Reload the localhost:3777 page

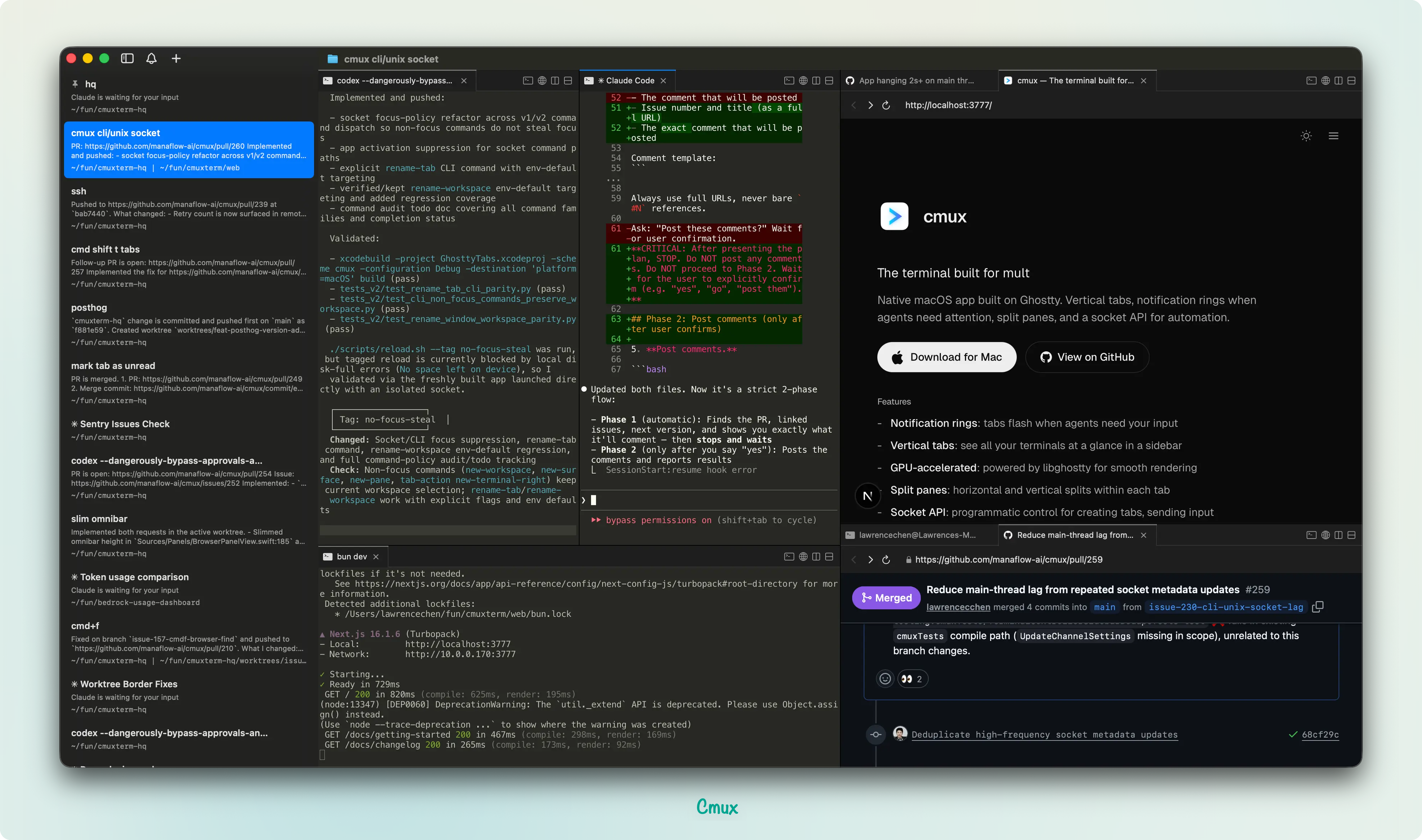[x=886, y=105]
